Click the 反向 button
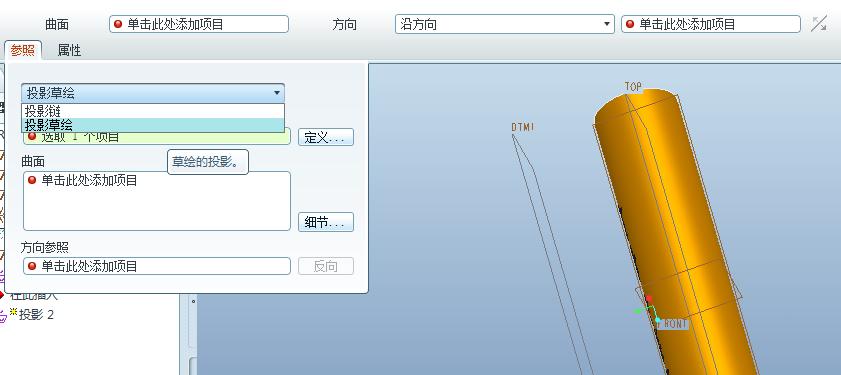This screenshot has height=375, width=841. tap(326, 266)
